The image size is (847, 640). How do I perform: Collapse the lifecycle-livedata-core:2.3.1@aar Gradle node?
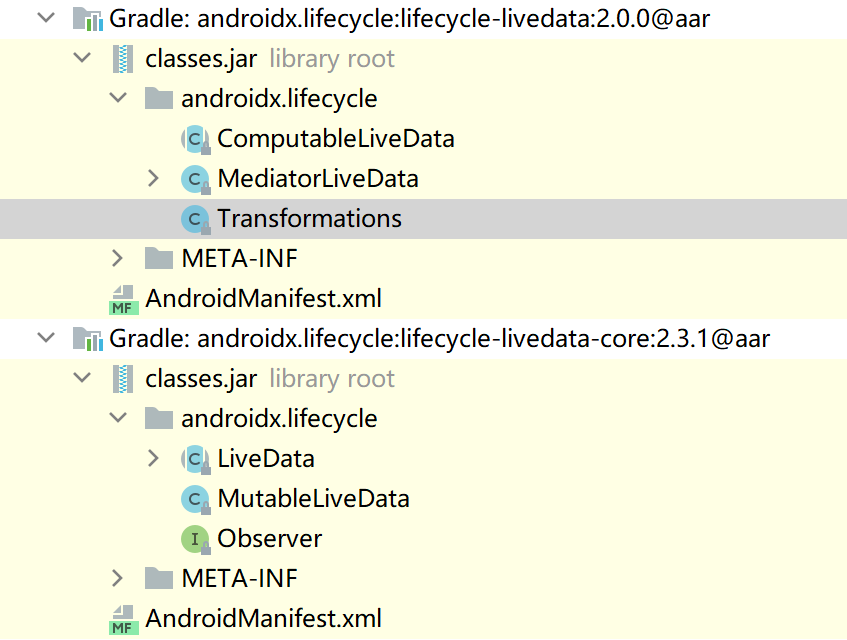[46, 338]
